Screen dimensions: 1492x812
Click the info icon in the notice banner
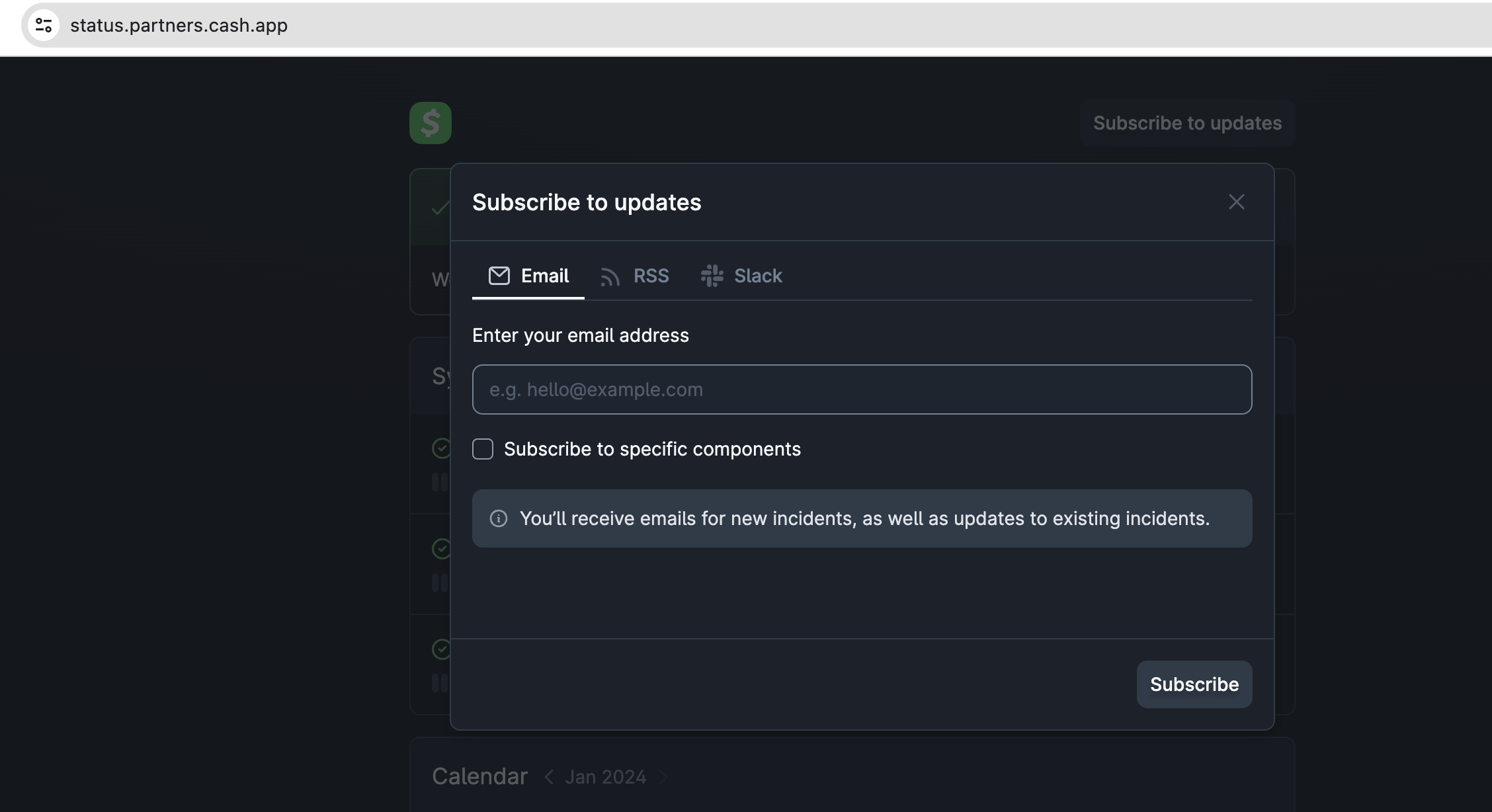499,518
